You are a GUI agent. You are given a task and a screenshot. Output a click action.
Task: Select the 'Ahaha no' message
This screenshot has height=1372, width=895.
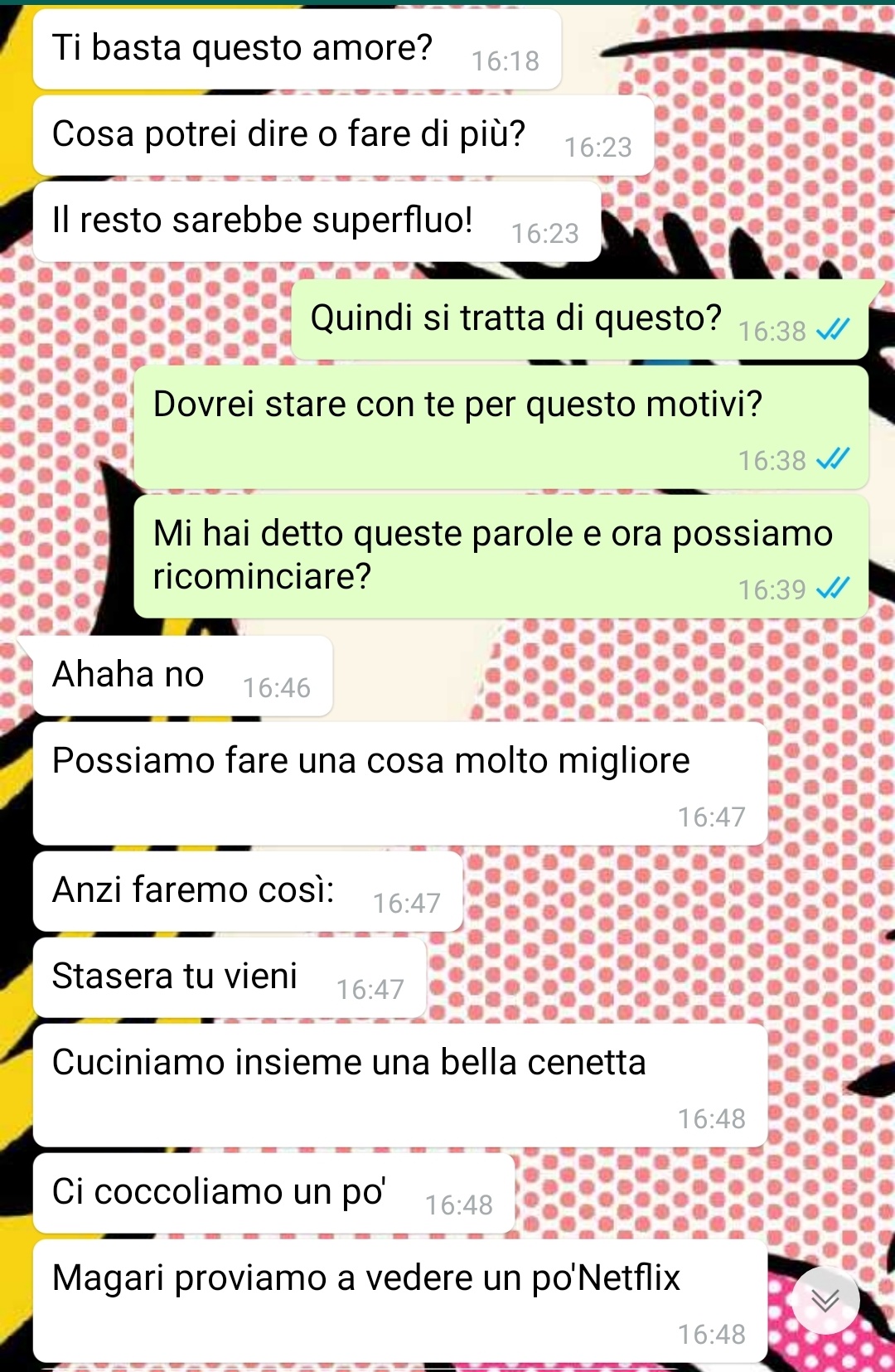point(182,676)
